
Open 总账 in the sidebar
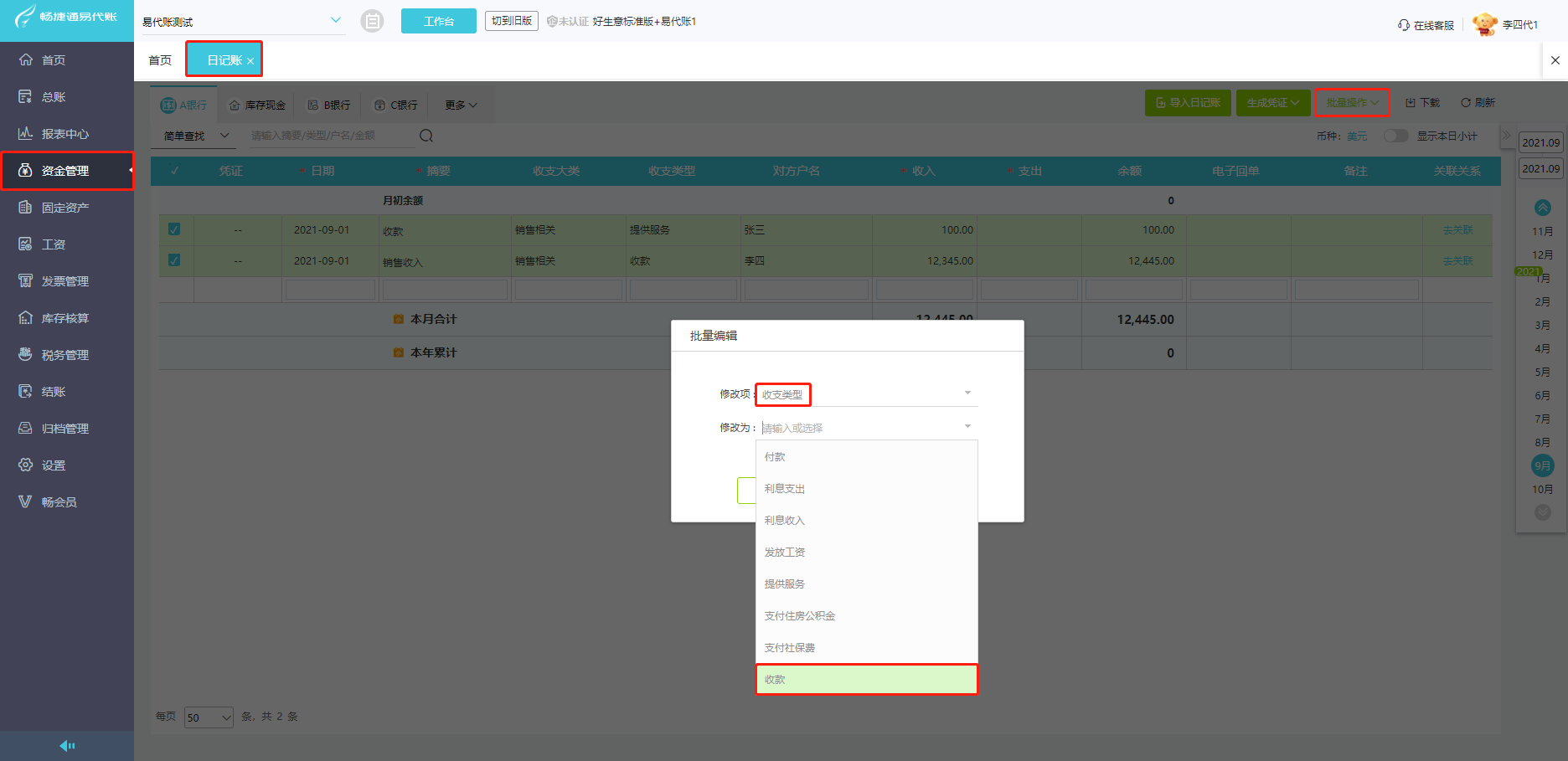point(67,97)
